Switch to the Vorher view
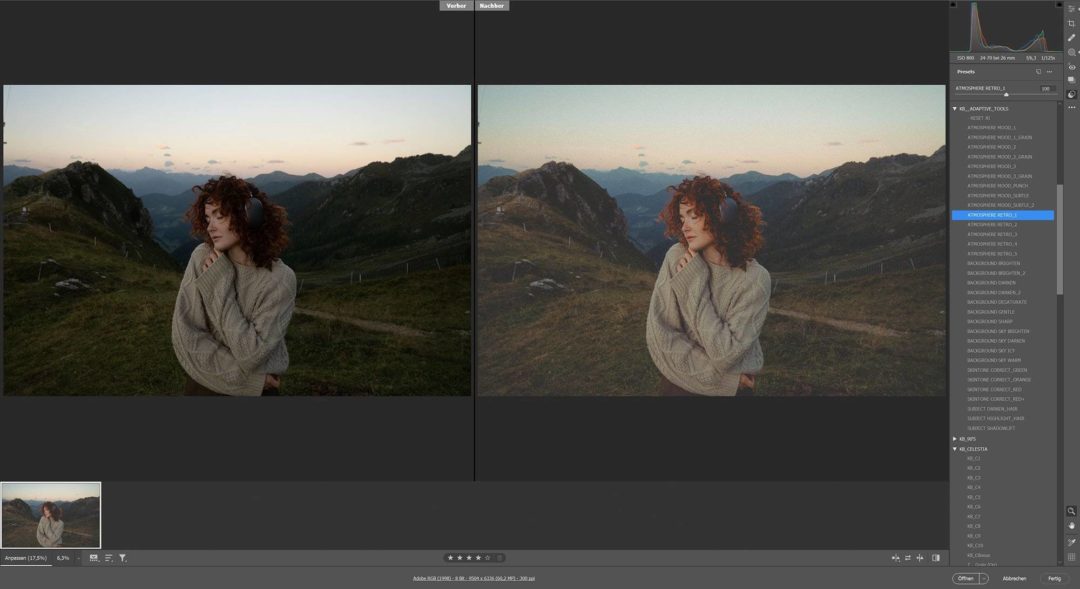 click(x=455, y=5)
